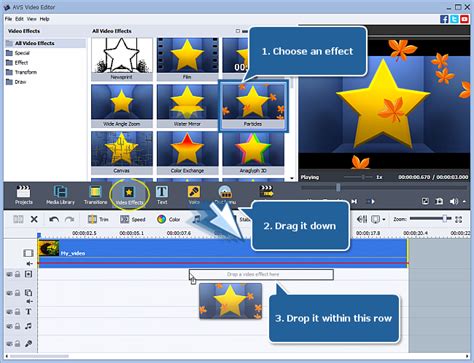Open the volume dropdown arrow
This screenshot has height=363, width=474.
(x=464, y=201)
